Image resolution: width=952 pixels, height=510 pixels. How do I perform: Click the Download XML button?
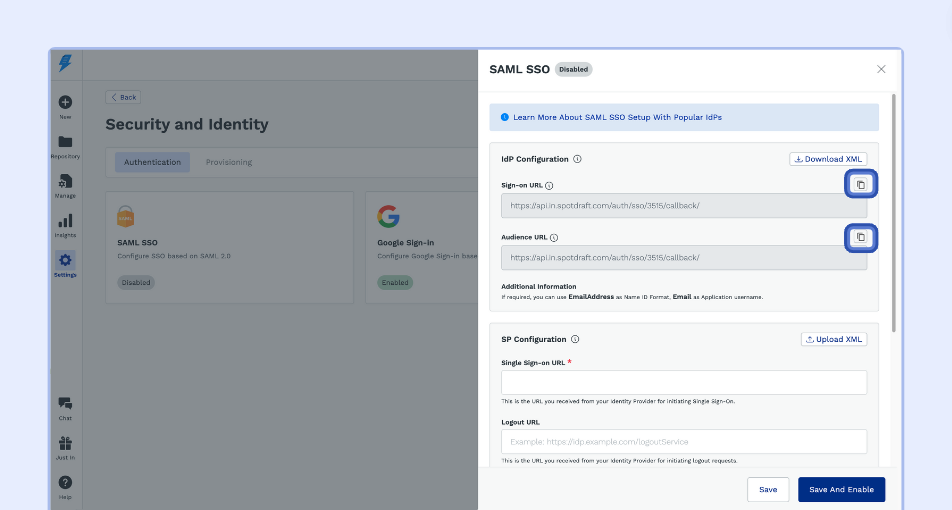(x=828, y=159)
